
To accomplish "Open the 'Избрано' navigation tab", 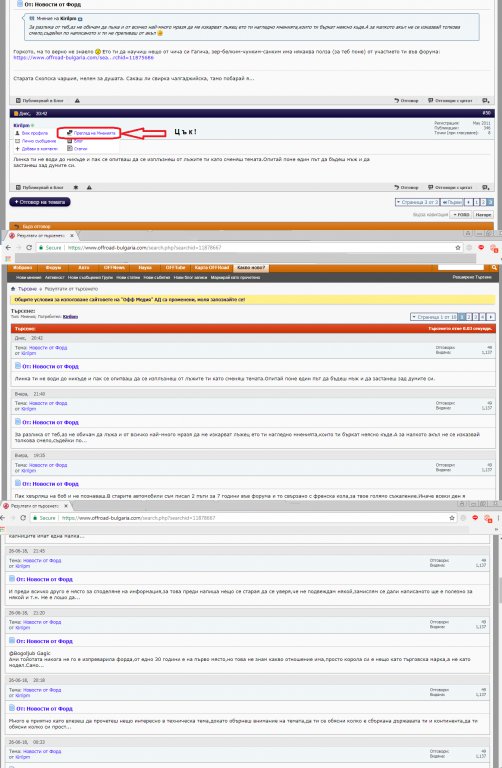I will [x=23, y=268].
